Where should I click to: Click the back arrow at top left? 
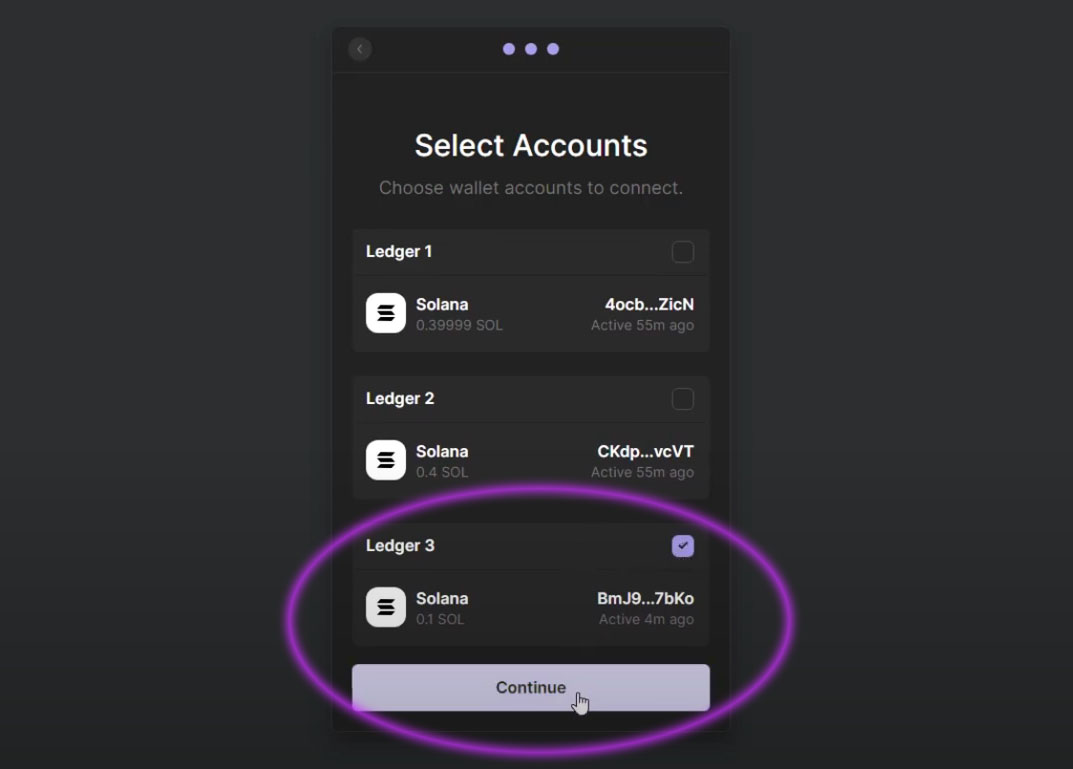click(x=359, y=48)
